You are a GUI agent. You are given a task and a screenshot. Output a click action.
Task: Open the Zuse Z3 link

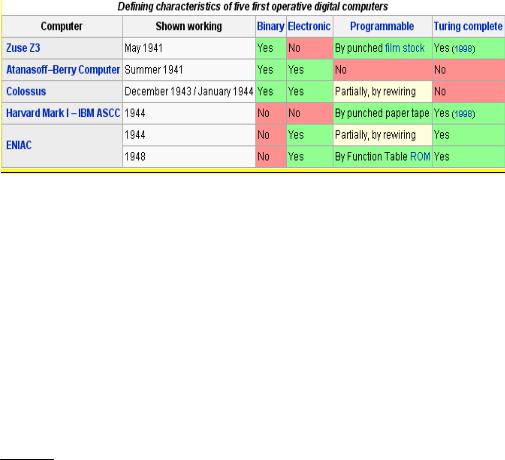(23, 48)
